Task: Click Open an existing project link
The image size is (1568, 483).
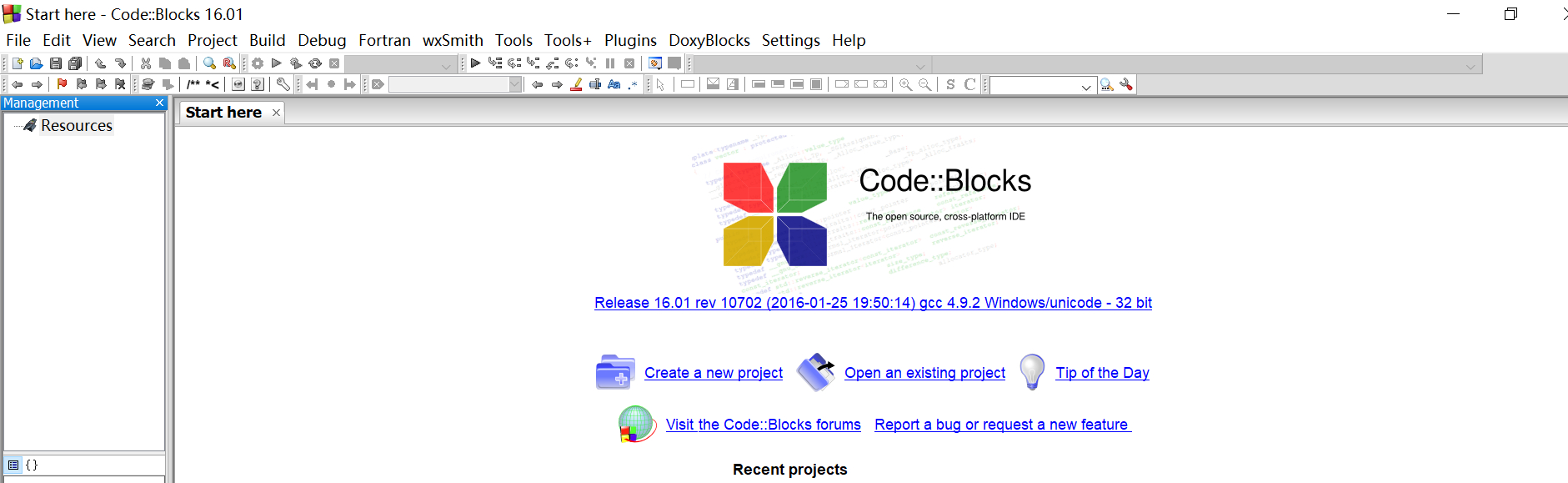Action: [x=924, y=373]
